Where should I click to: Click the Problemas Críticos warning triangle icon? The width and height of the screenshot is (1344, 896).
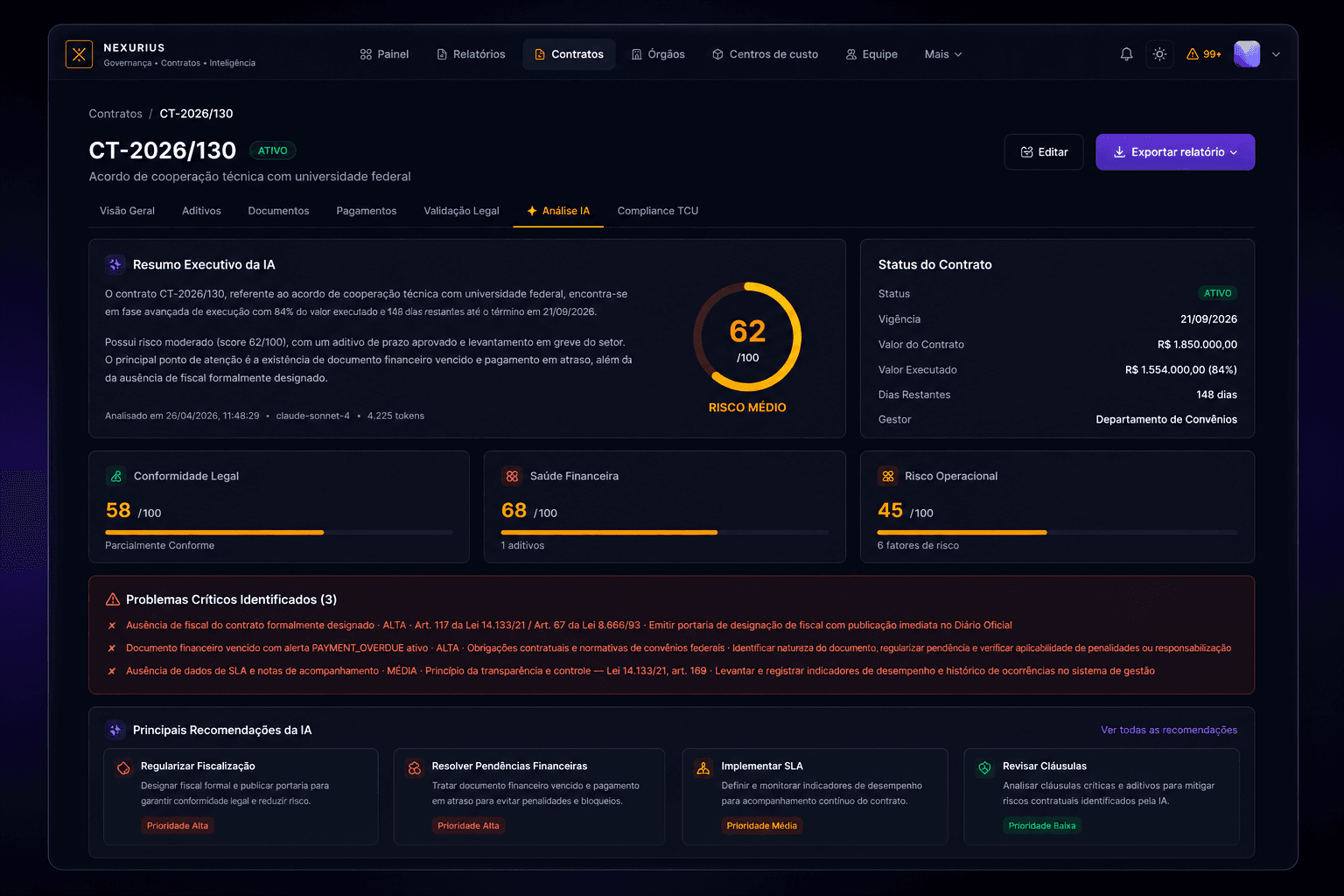click(113, 599)
